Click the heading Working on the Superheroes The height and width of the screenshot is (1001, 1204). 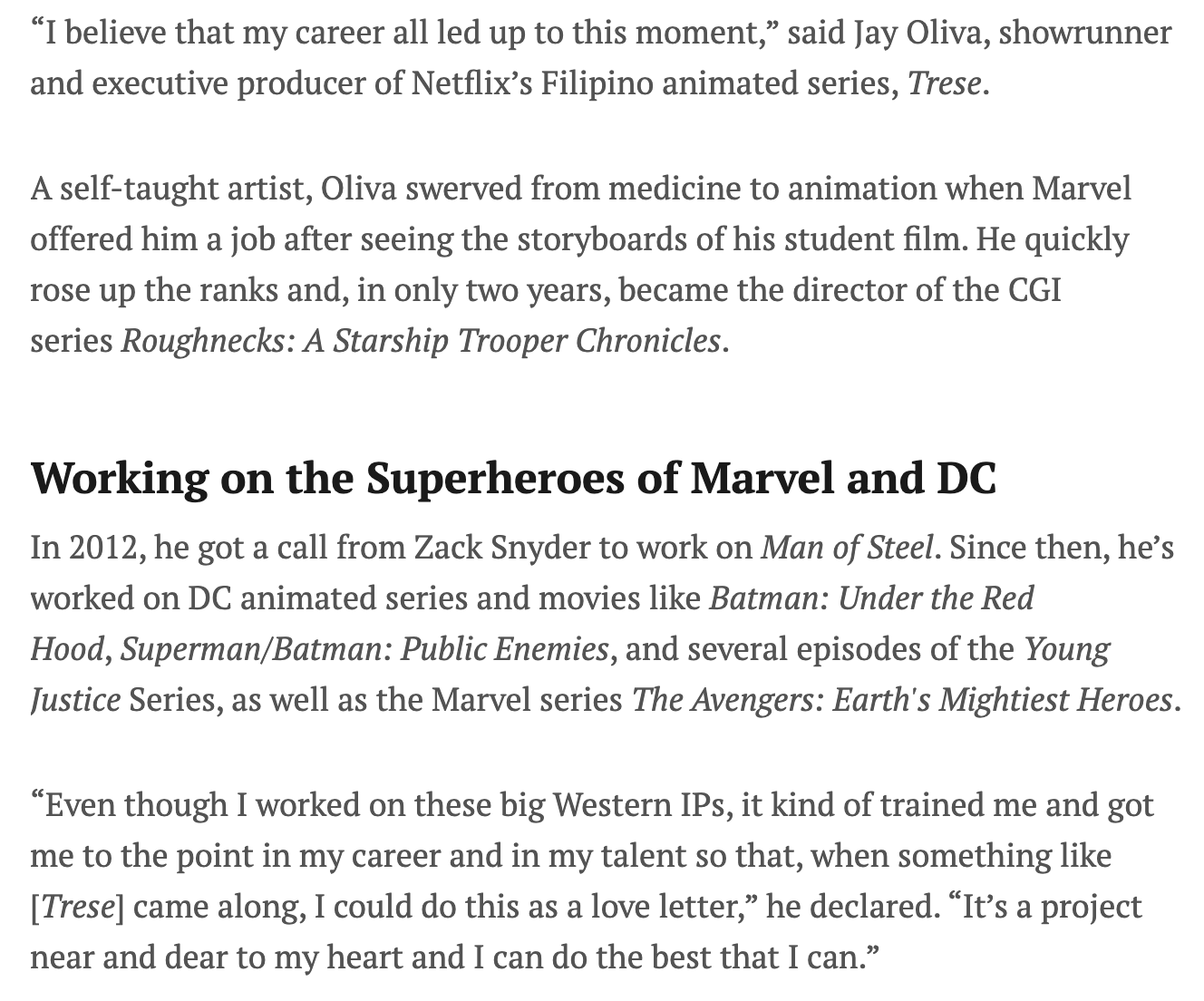(x=512, y=479)
